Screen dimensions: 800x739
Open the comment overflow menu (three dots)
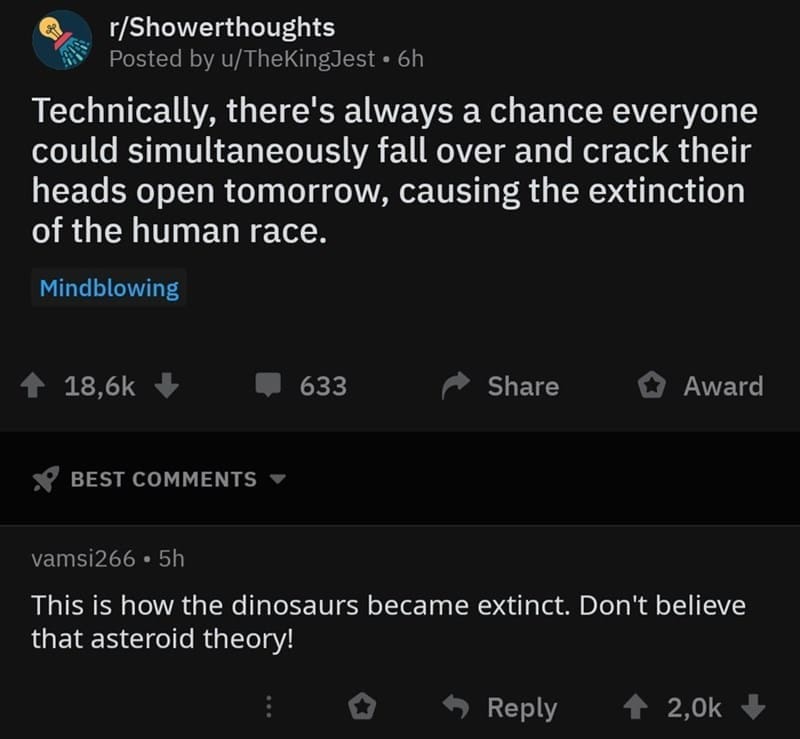(268, 707)
